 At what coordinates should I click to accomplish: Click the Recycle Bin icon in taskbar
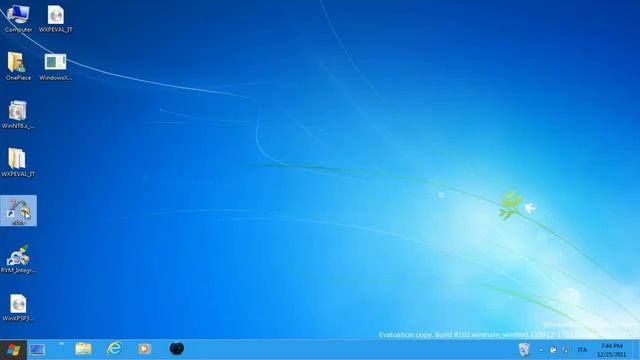click(x=524, y=350)
